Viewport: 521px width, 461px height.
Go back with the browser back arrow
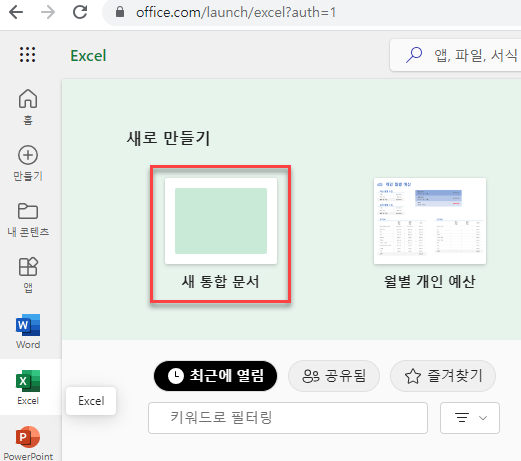point(16,12)
